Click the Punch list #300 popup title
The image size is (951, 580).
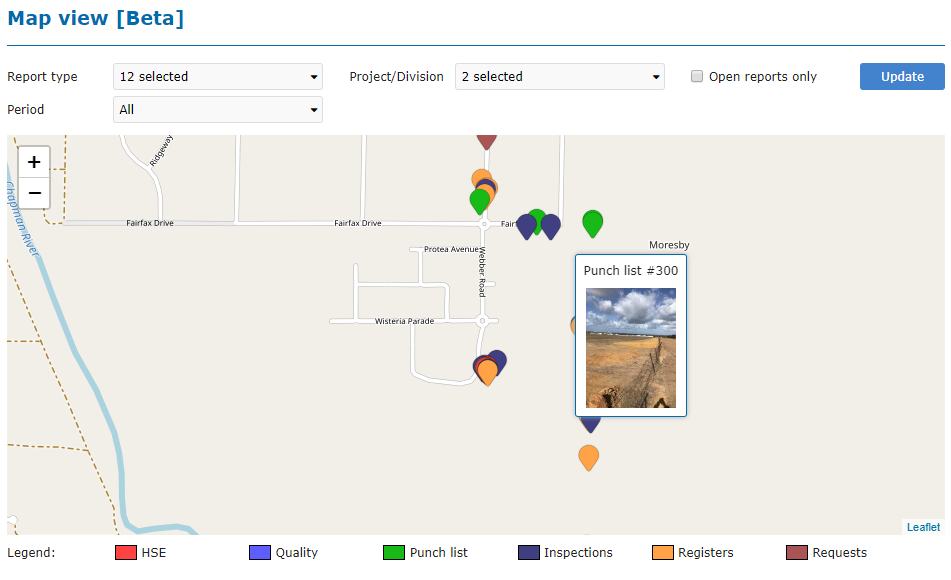point(630,271)
